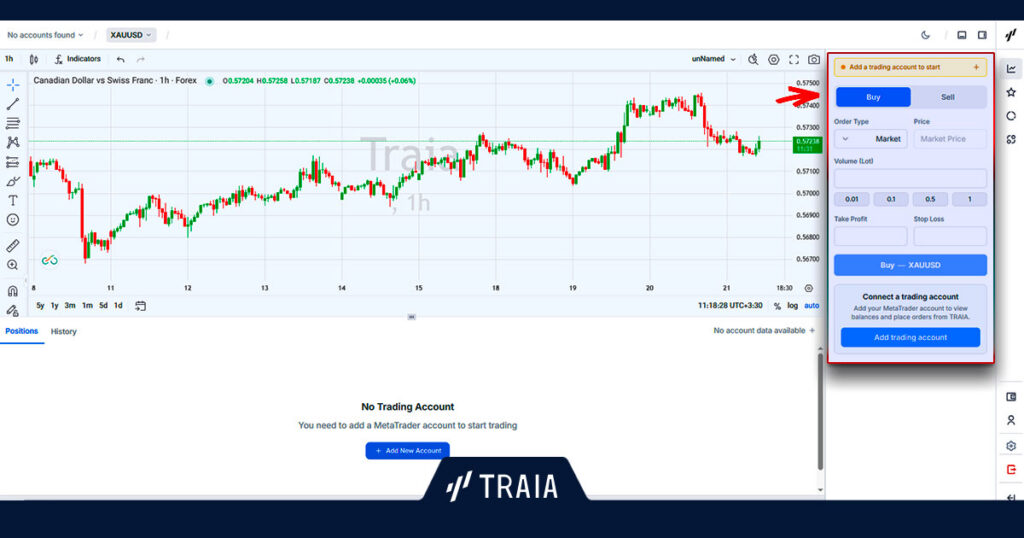Viewport: 1024px width, 538px height.
Task: Select the Buy tab
Action: tap(873, 97)
